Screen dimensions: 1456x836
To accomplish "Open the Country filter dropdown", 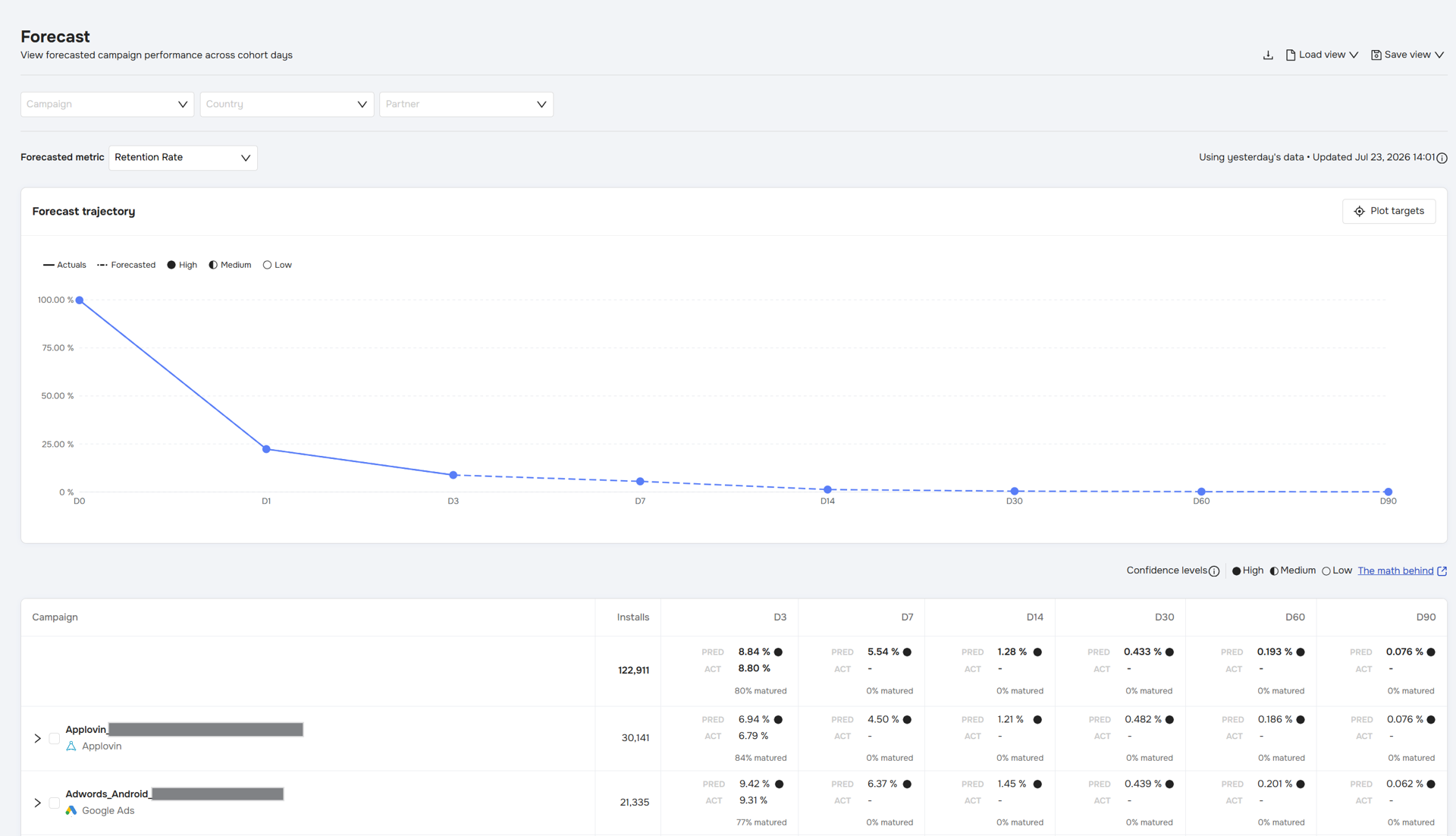I will [x=287, y=104].
